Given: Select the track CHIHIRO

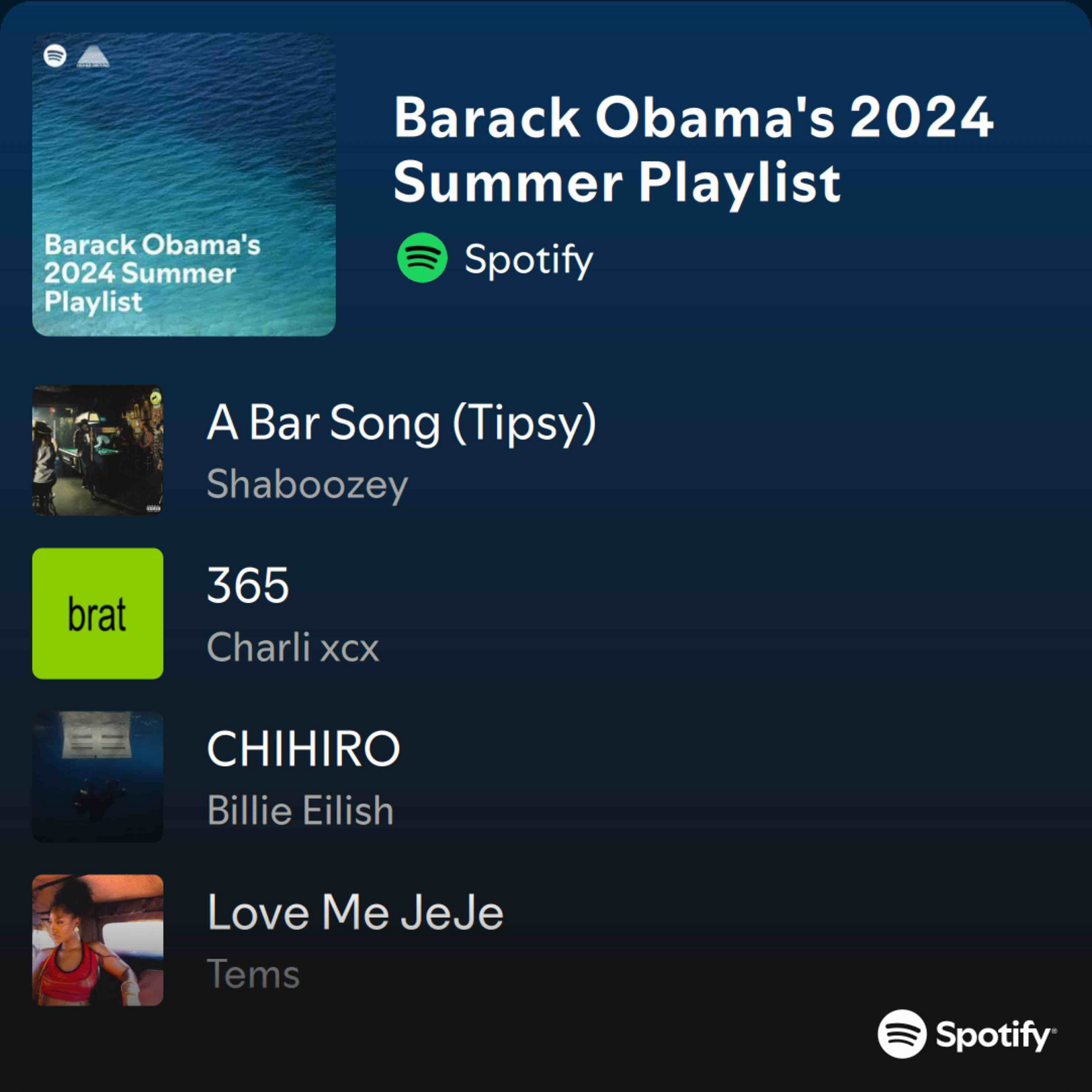Looking at the screenshot, I should (304, 749).
